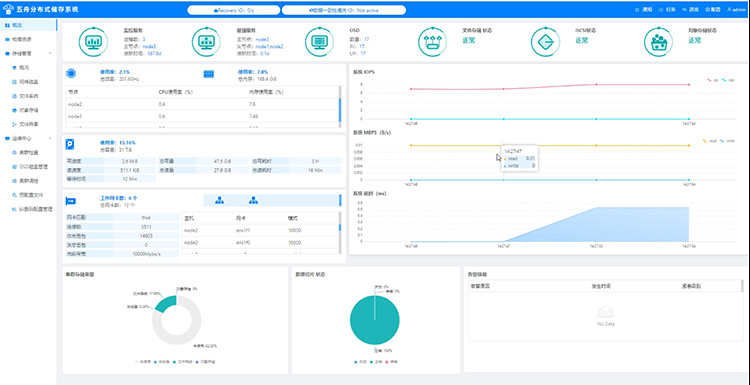The height and width of the screenshot is (385, 750).
Task: Open the admin user dropdown
Action: click(737, 10)
